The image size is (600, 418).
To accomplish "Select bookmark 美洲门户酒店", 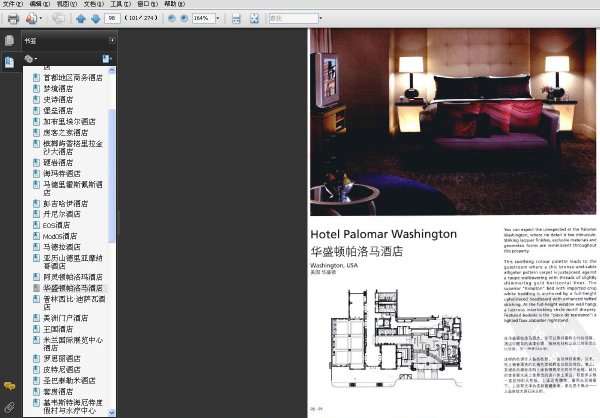I will coord(65,318).
